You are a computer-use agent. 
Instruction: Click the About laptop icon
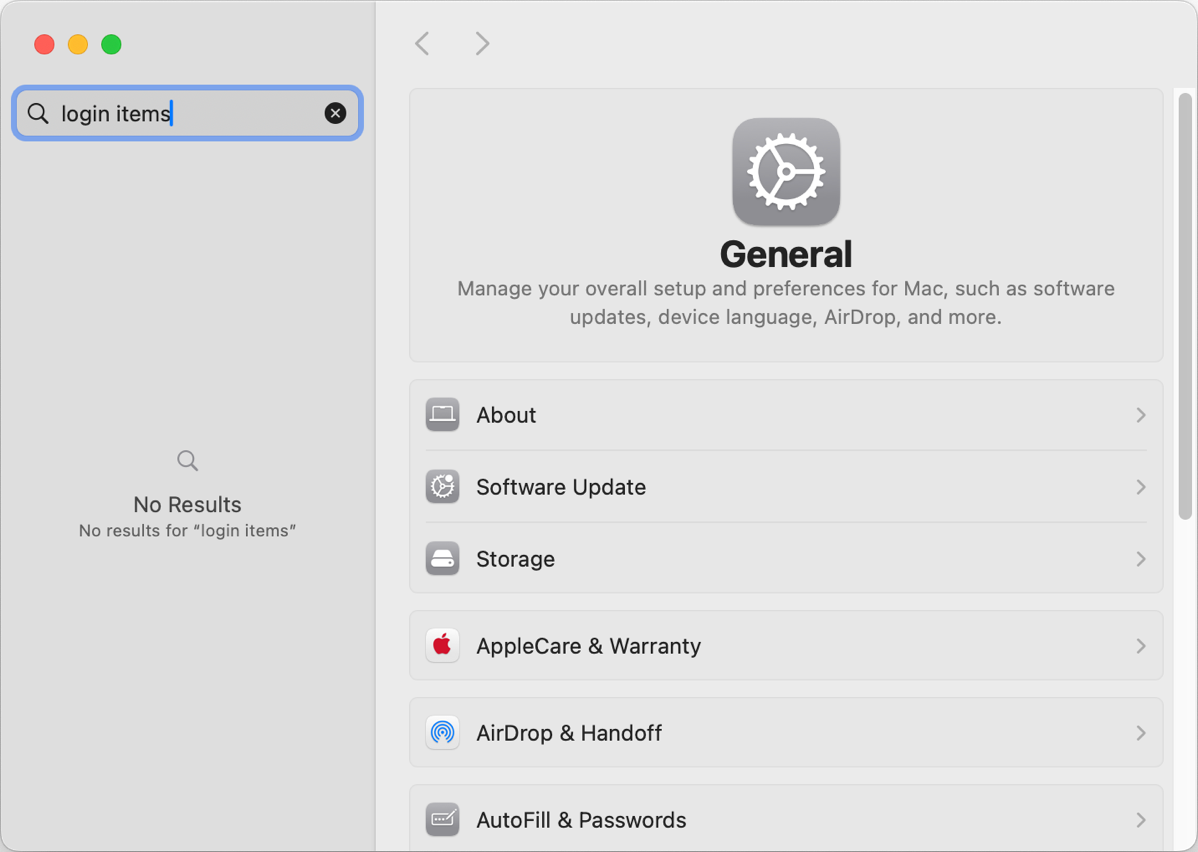coord(442,415)
